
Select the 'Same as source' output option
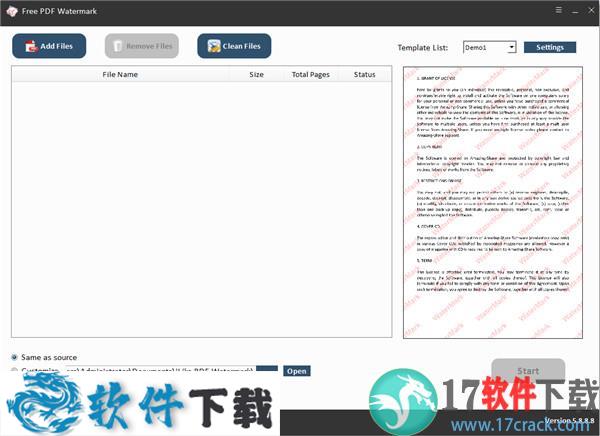(14, 357)
